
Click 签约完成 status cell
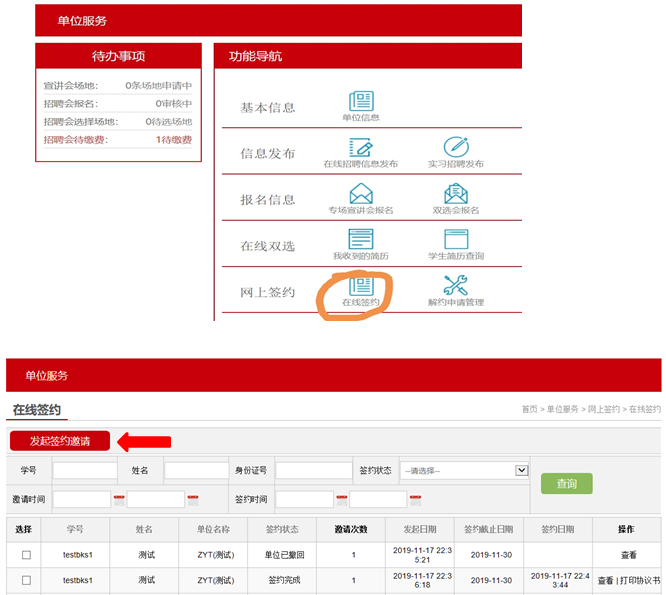coord(284,580)
